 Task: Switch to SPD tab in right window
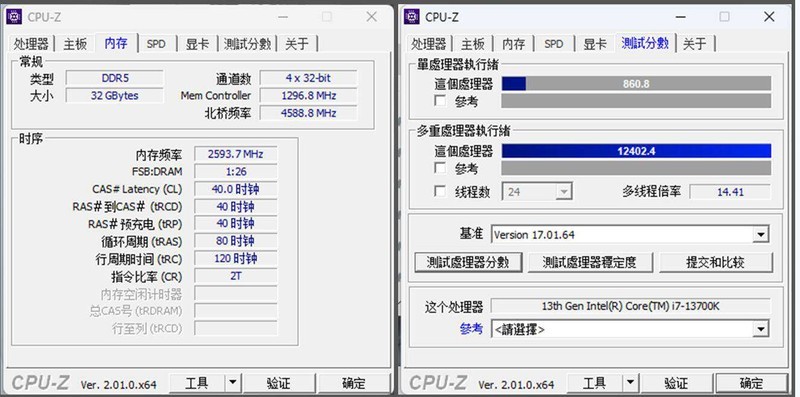coord(554,44)
